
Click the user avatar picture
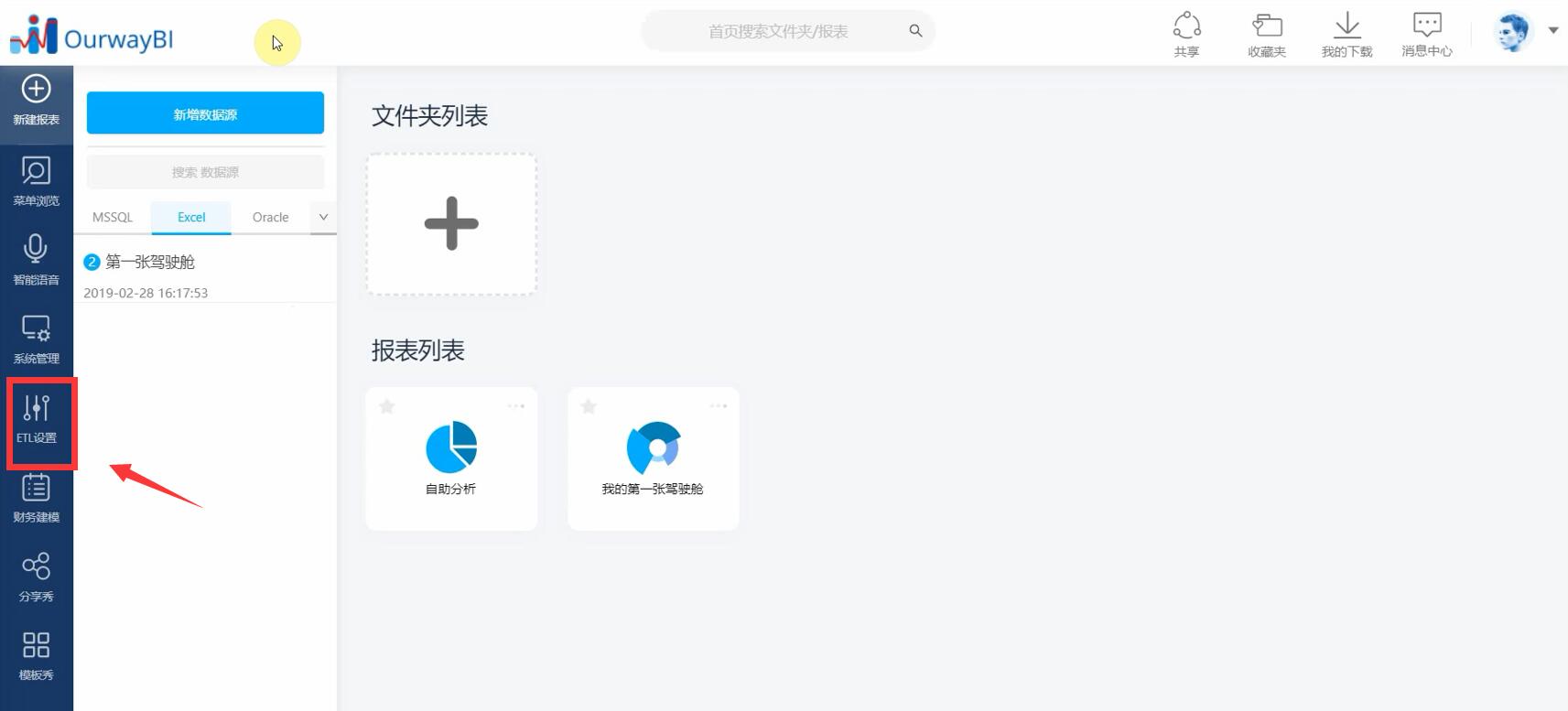[1513, 32]
